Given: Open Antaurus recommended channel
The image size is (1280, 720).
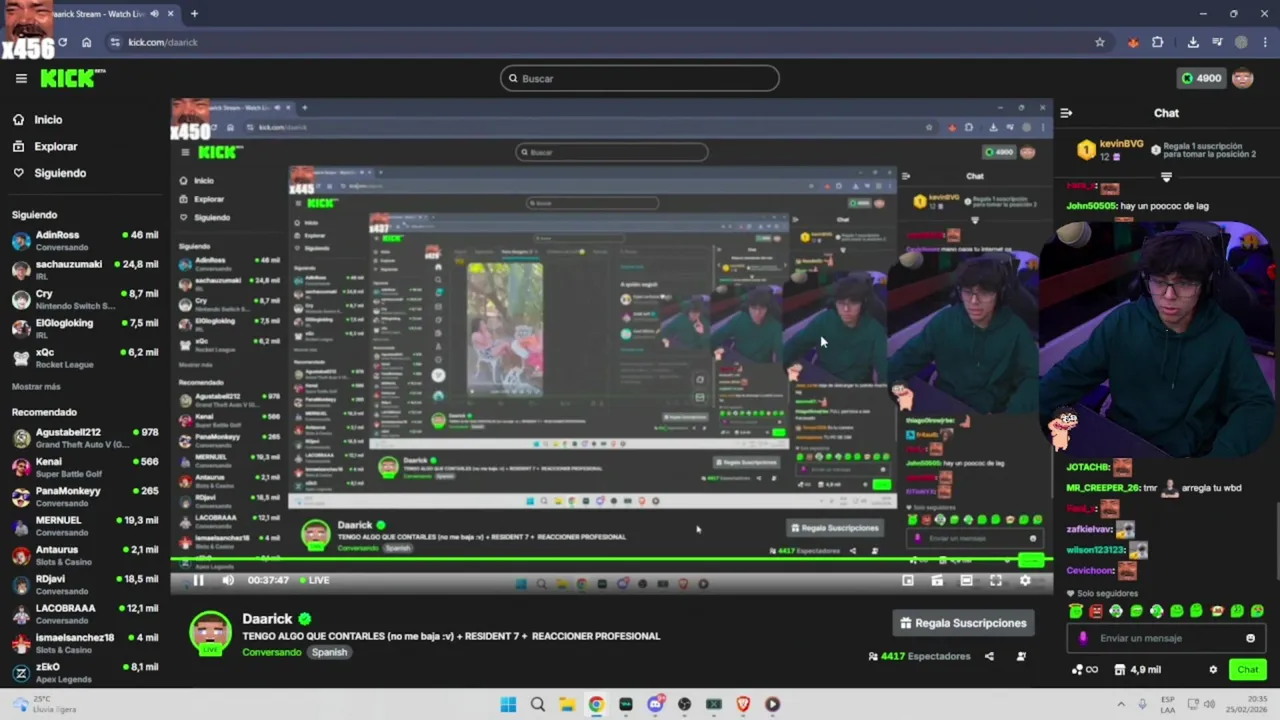Looking at the screenshot, I should 84,555.
